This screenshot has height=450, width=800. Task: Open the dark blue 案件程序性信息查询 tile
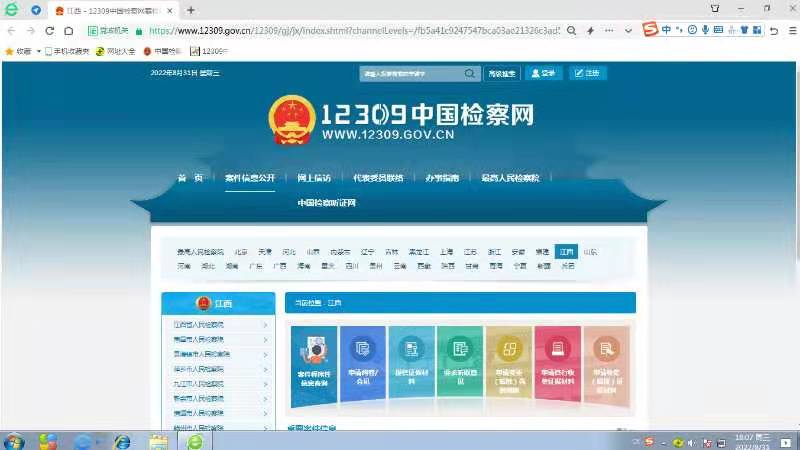click(x=313, y=366)
